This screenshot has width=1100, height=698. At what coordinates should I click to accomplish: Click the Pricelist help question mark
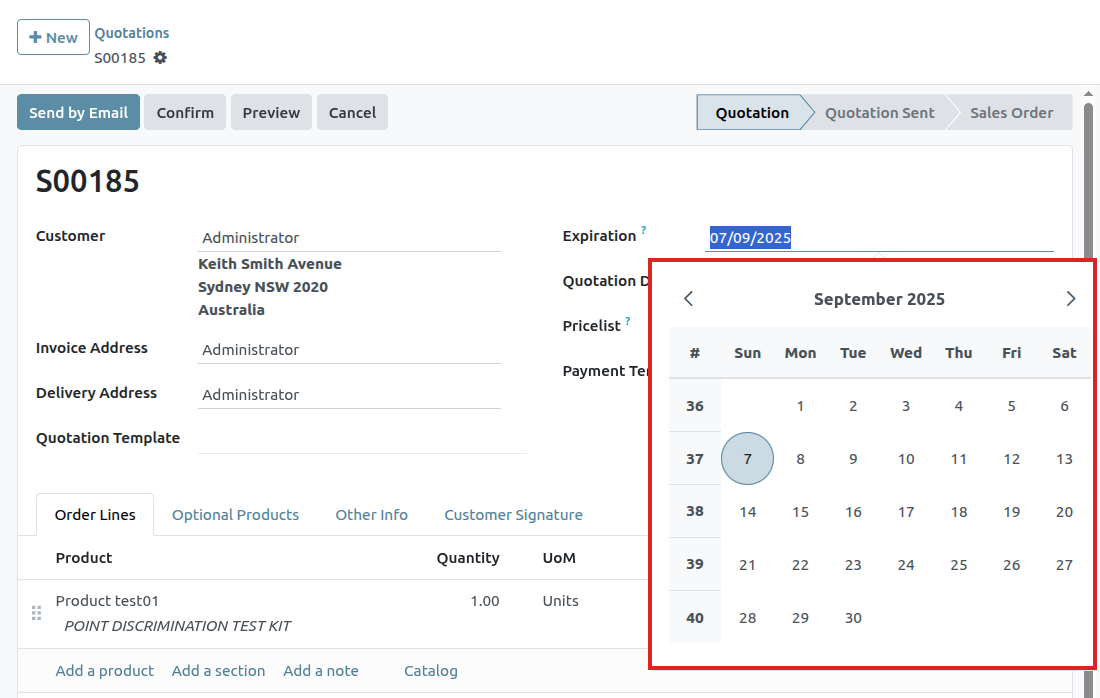click(x=628, y=321)
